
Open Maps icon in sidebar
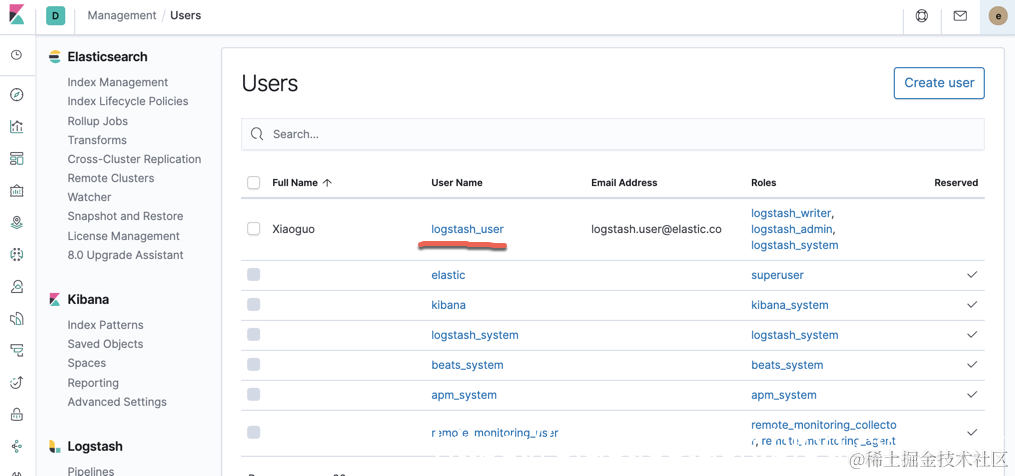(x=17, y=223)
